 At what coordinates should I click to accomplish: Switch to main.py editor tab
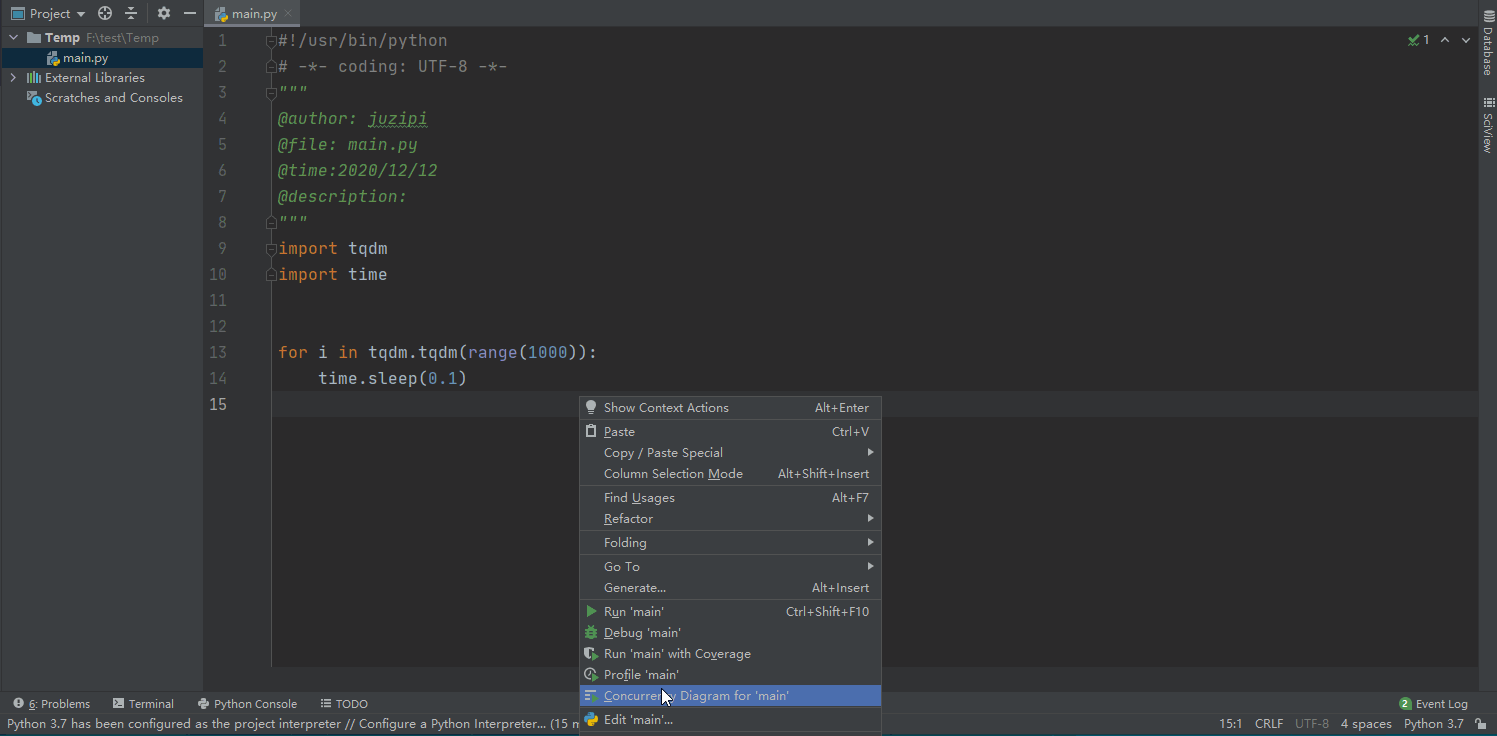(x=254, y=15)
